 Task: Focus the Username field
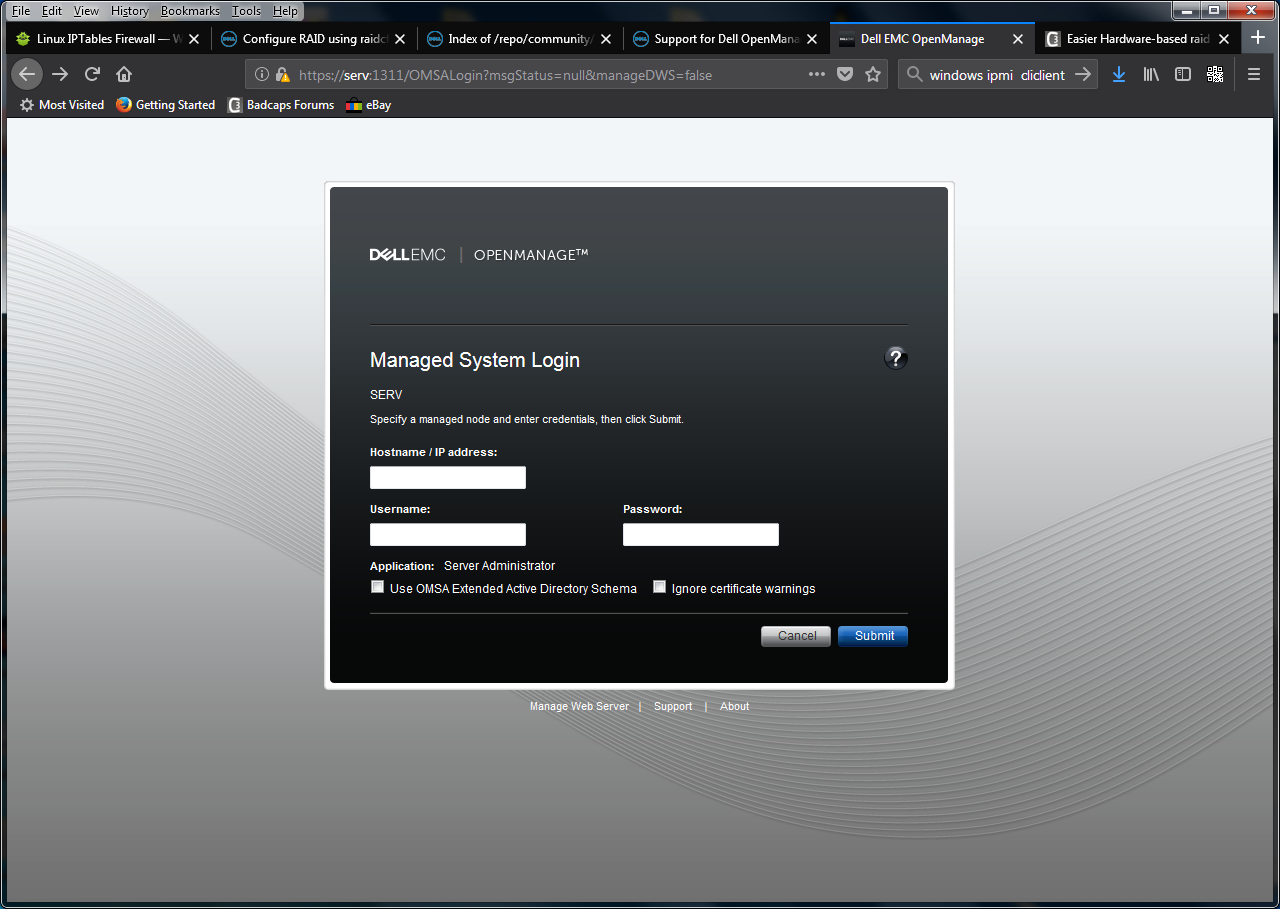coord(448,535)
